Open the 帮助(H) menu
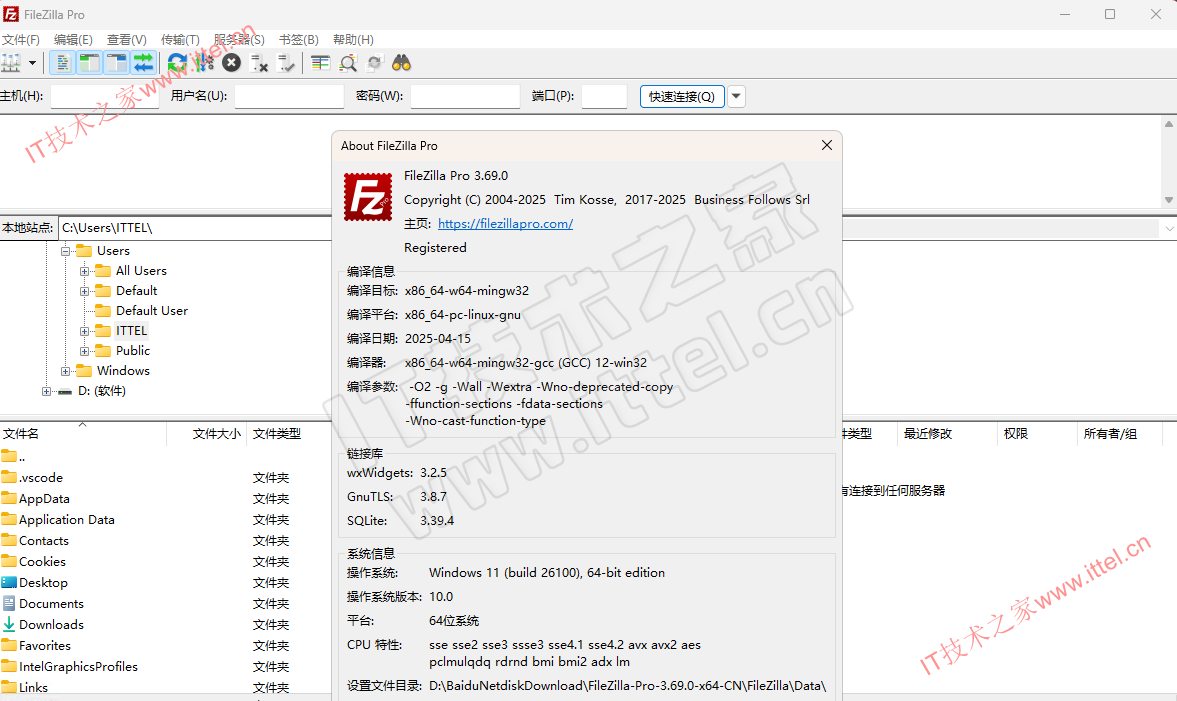This screenshot has width=1177, height=701. 354,40
